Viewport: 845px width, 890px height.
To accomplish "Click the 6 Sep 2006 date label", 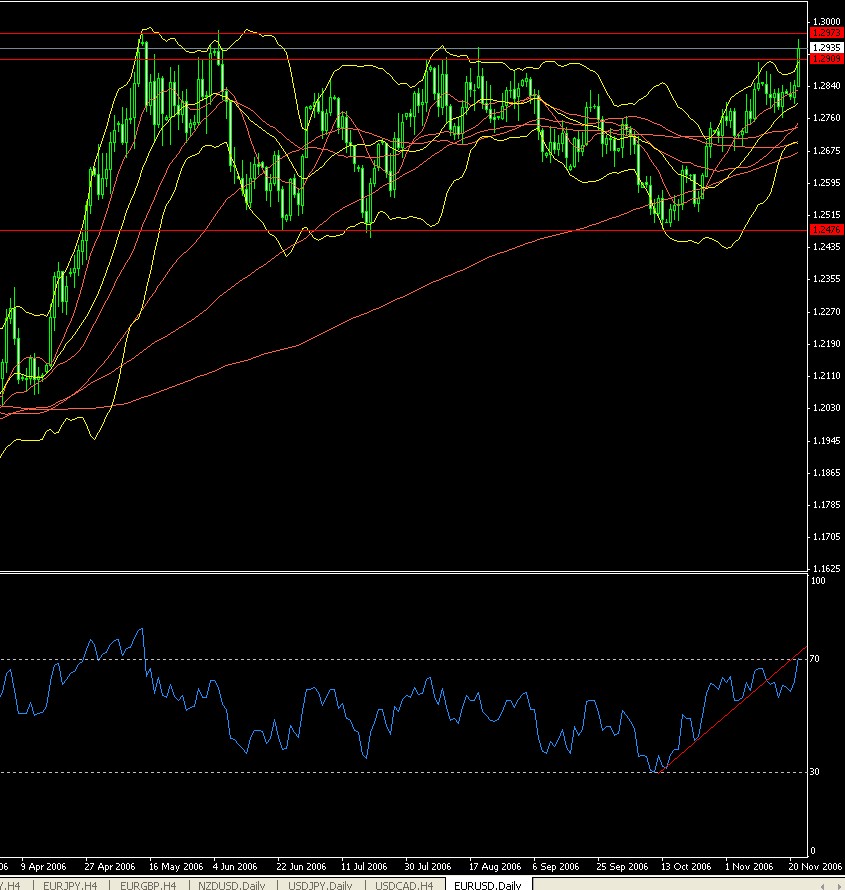I will pyautogui.click(x=556, y=867).
